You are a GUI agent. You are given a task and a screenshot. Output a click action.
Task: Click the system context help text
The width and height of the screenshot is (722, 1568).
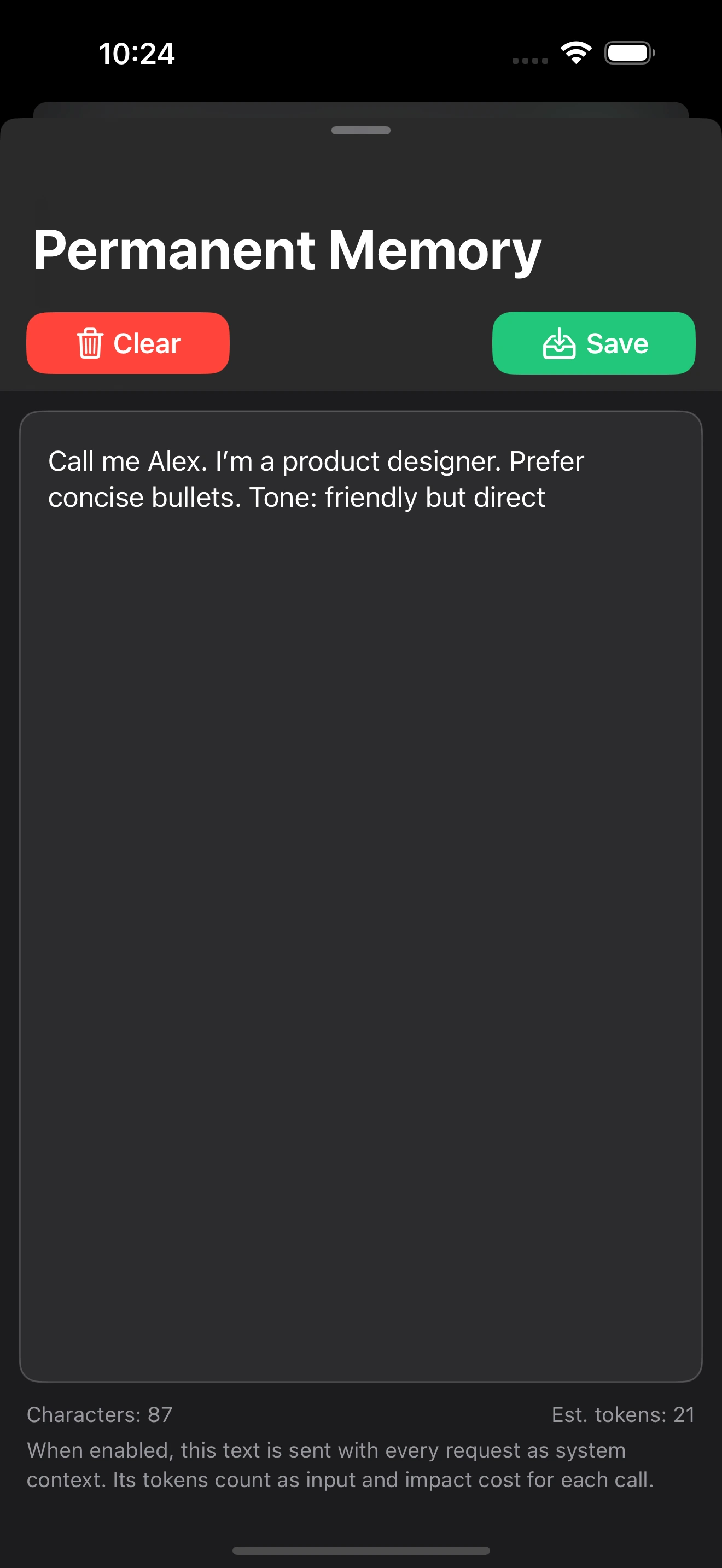340,1465
